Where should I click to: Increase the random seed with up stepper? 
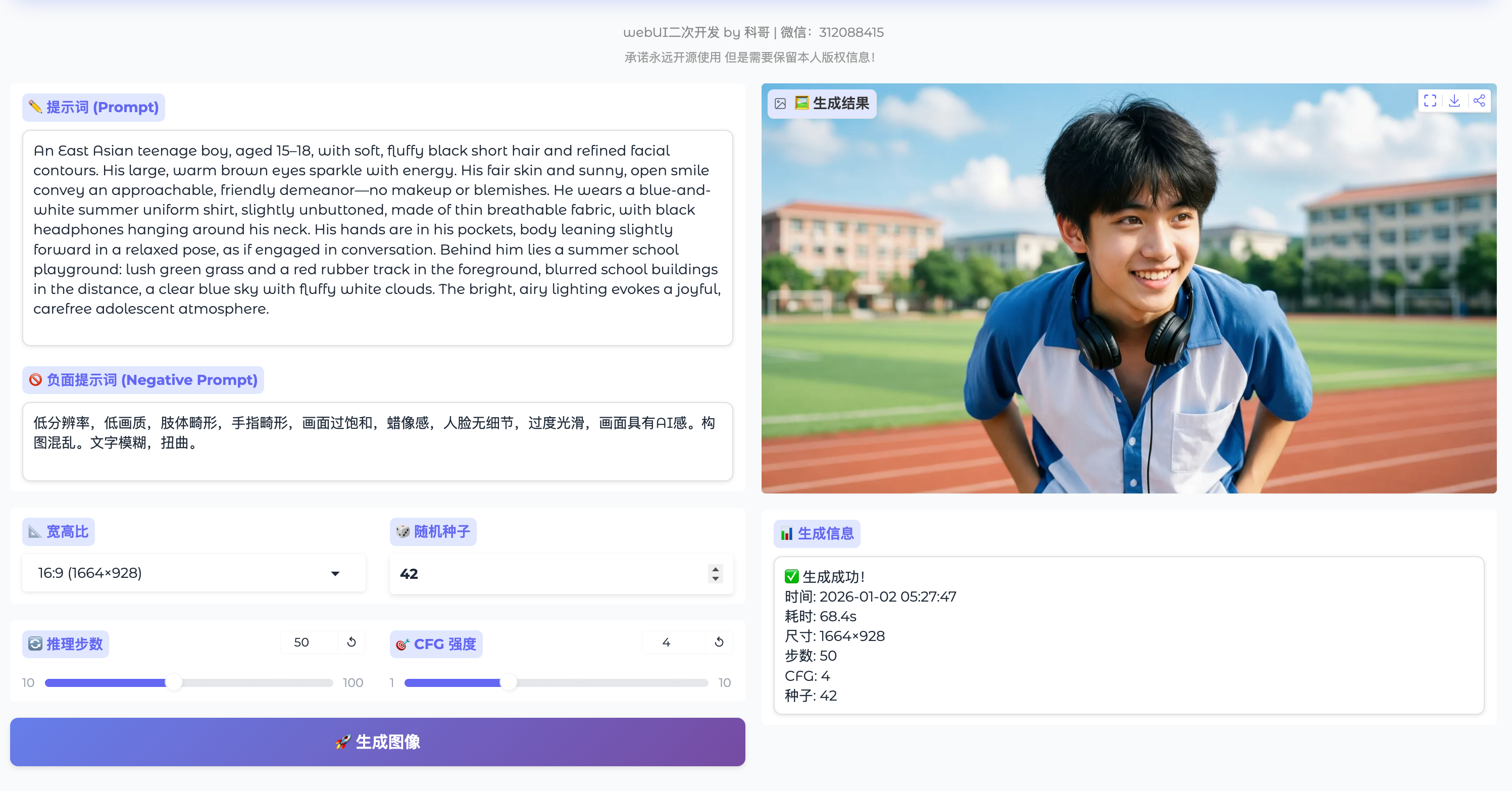point(715,568)
